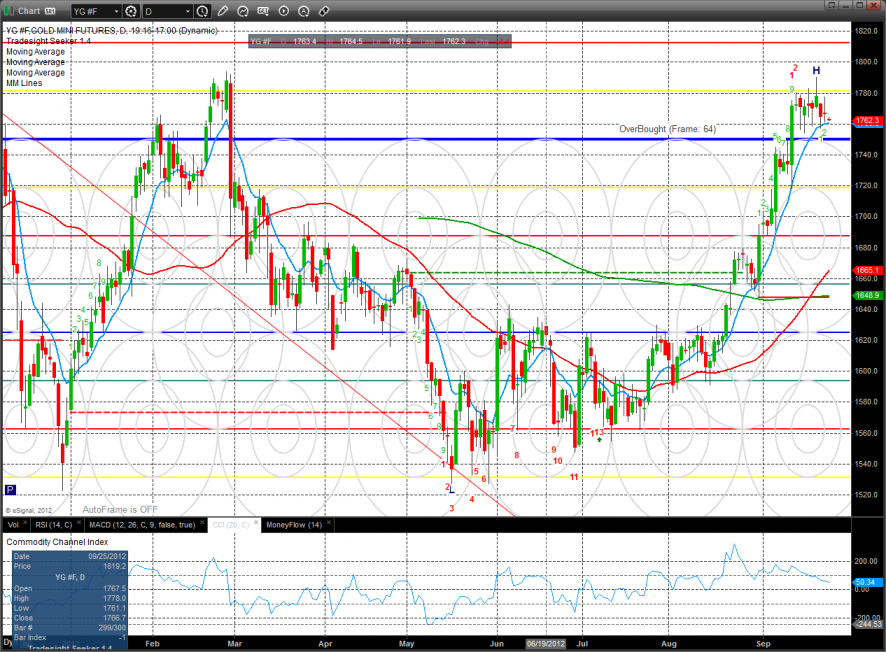Click the interval clock icon

click(x=203, y=12)
